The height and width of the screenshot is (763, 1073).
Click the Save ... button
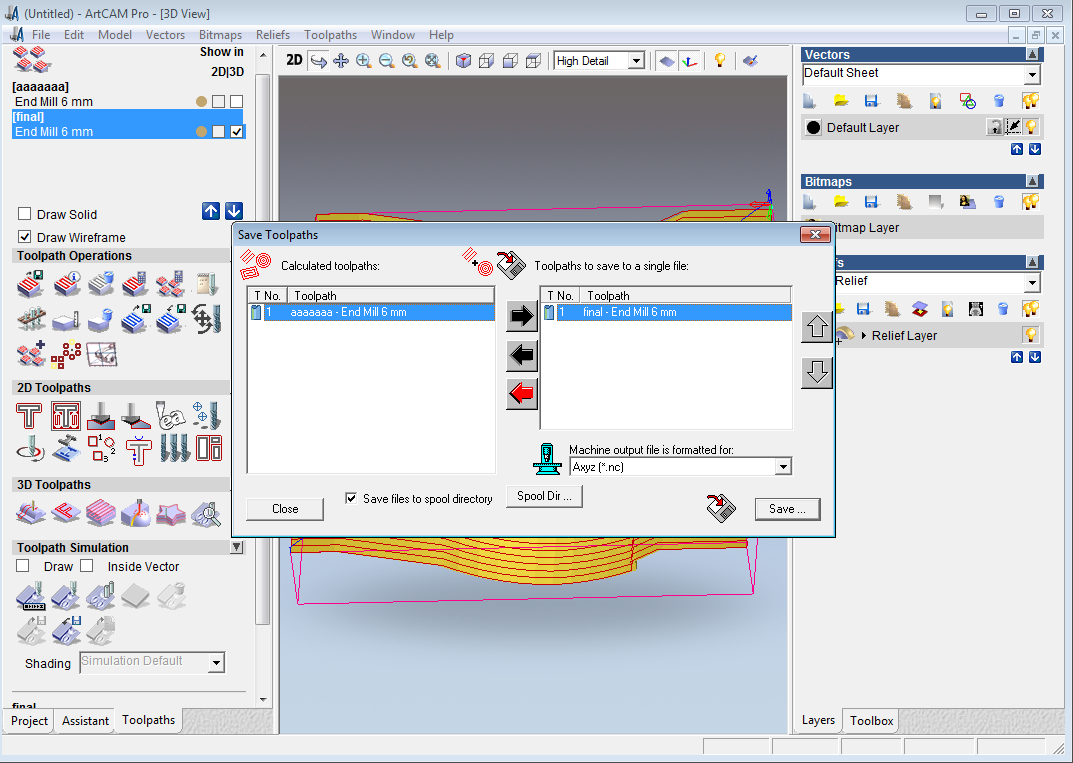tap(787, 508)
